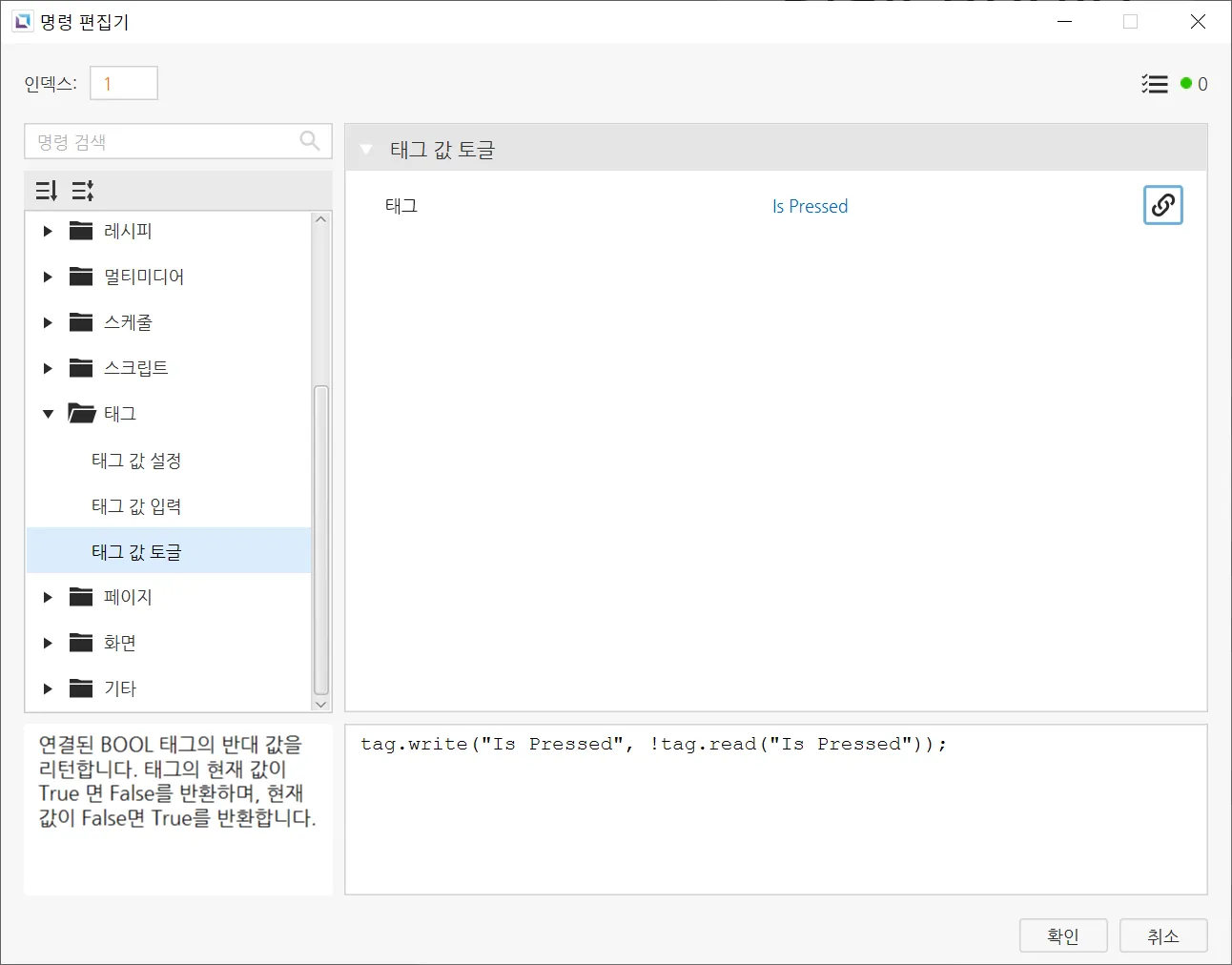
Task: Click the search magnifier icon
Action: [x=310, y=141]
